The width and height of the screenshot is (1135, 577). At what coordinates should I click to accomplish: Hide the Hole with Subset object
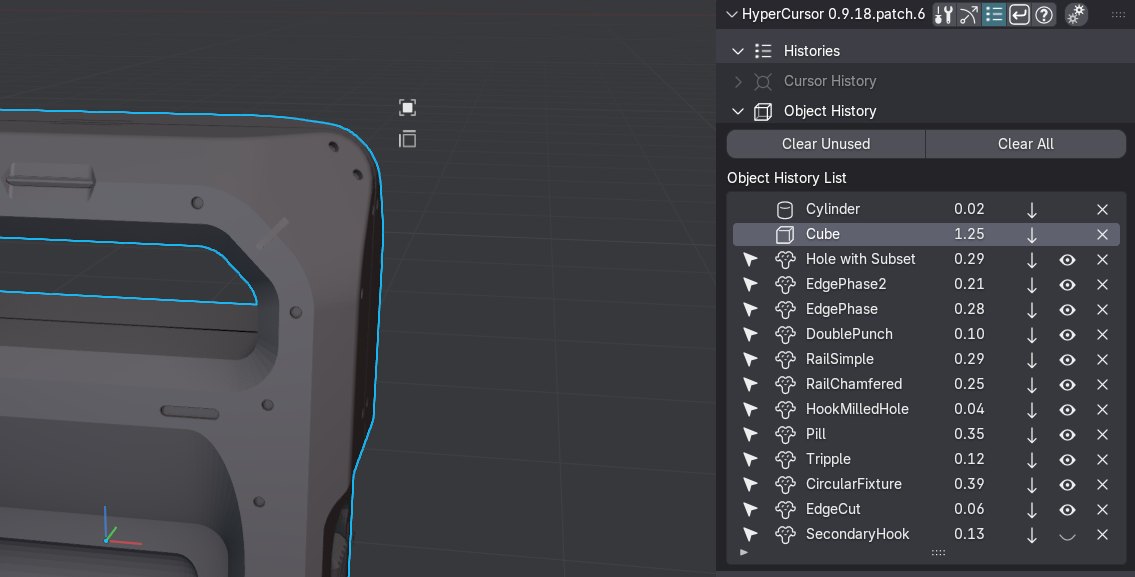pyautogui.click(x=1067, y=259)
